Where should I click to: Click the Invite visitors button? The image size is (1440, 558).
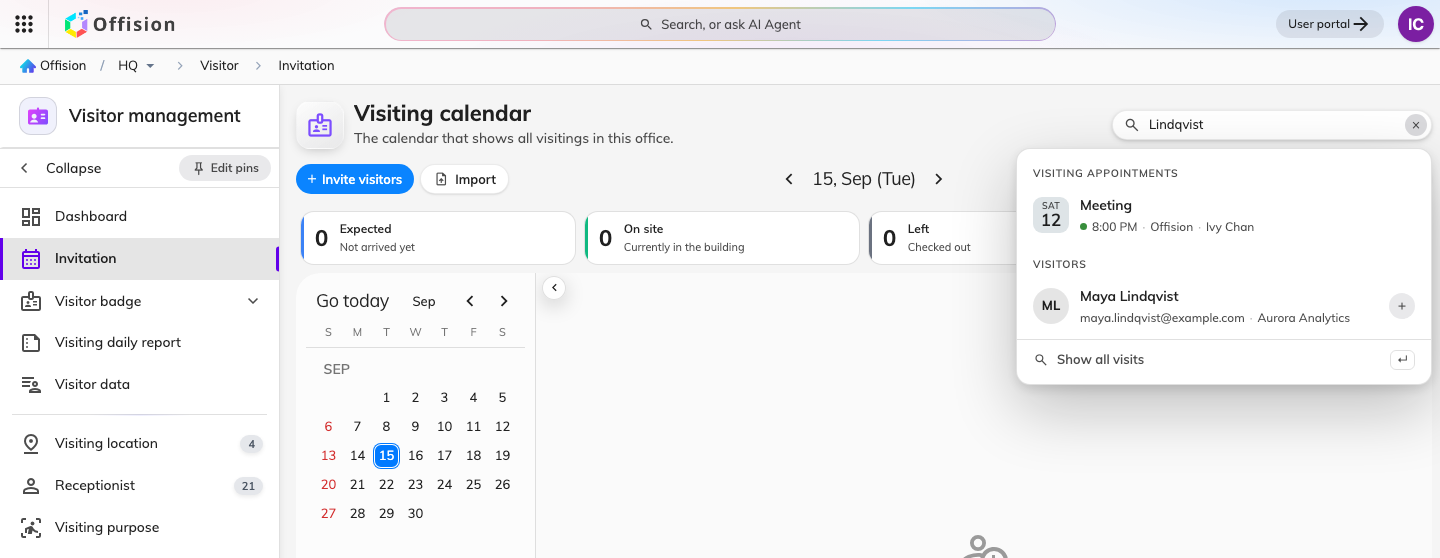[355, 179]
